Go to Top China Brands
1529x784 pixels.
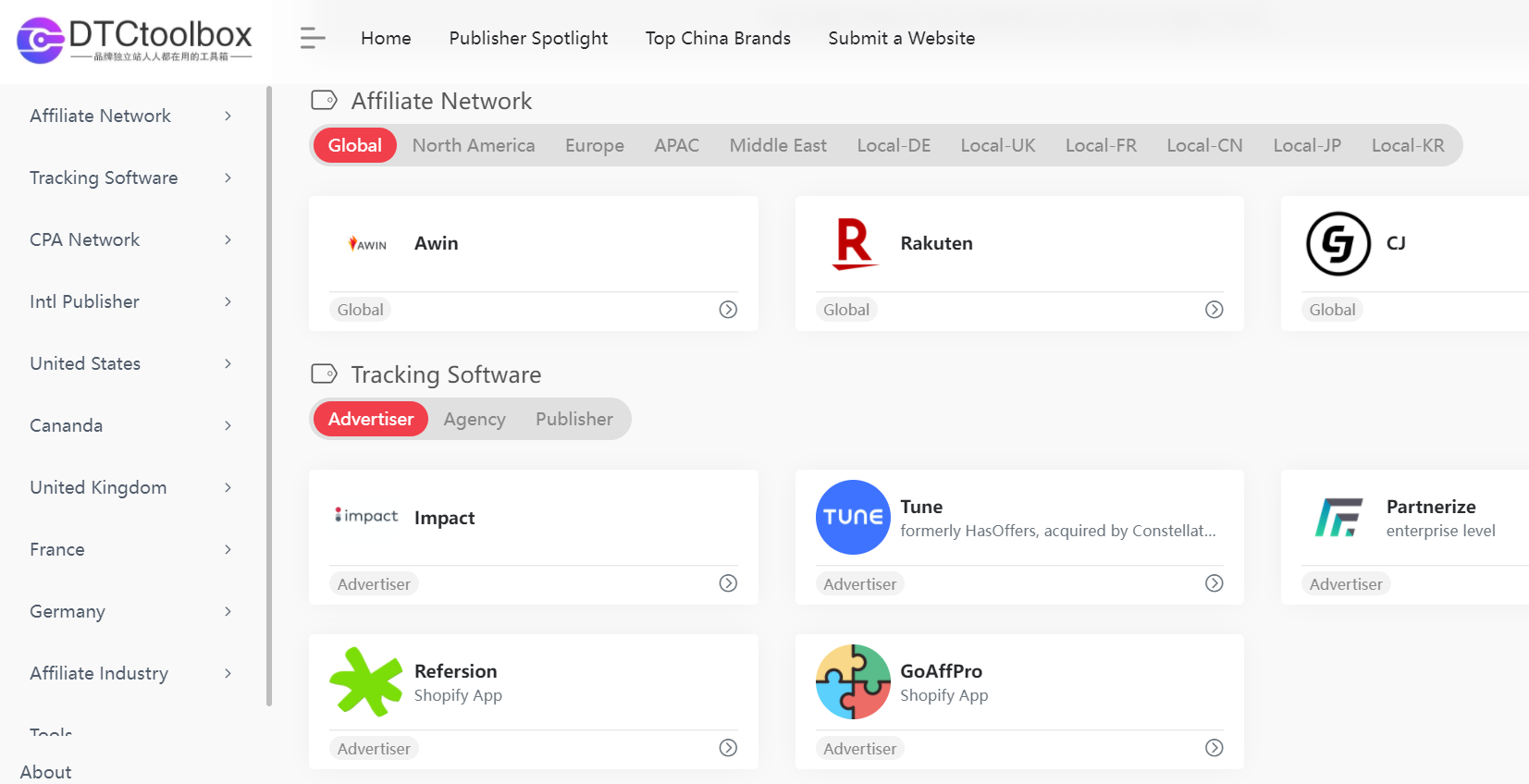tap(718, 38)
